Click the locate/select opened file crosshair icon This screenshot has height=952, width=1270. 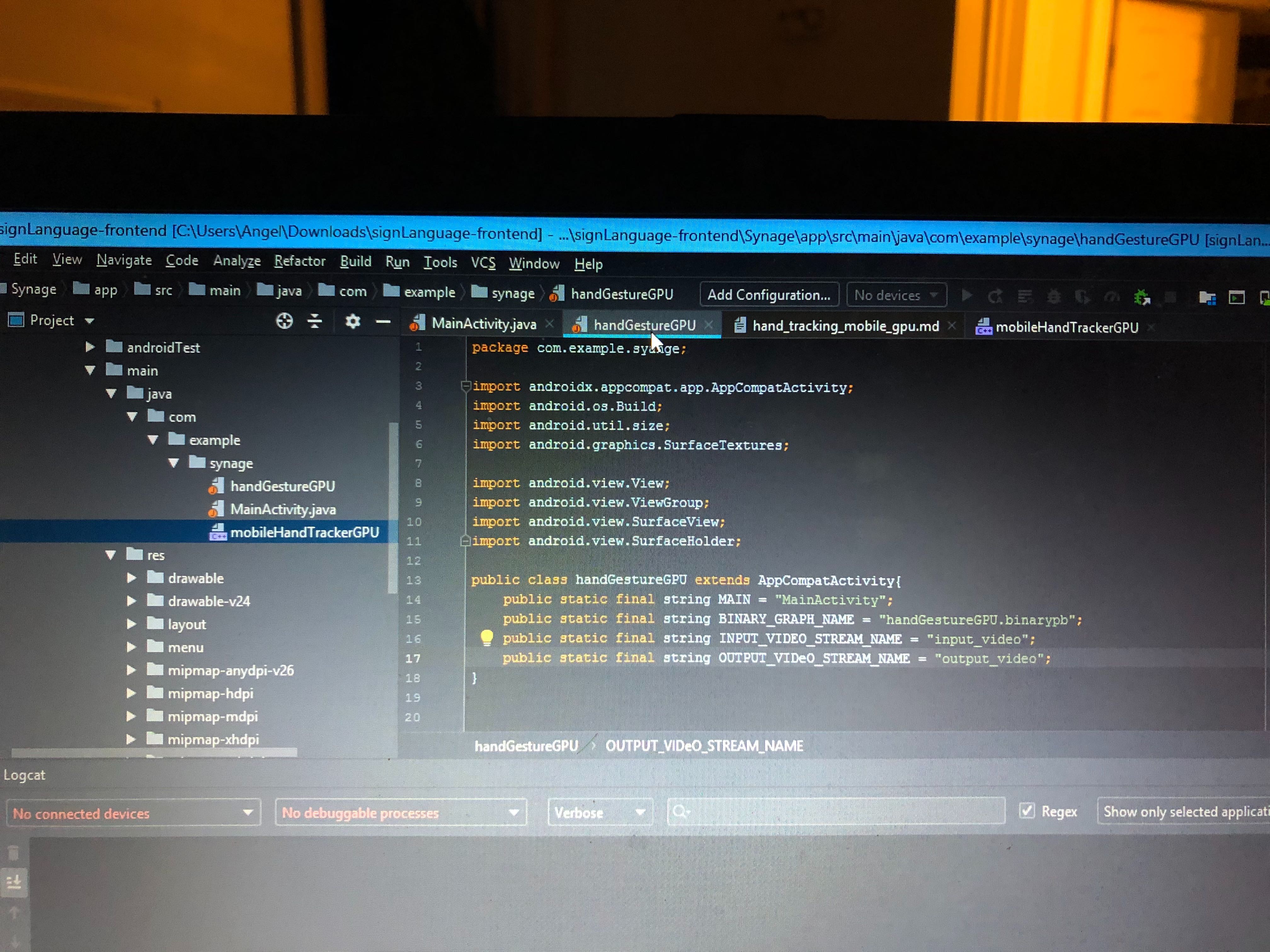coord(284,321)
